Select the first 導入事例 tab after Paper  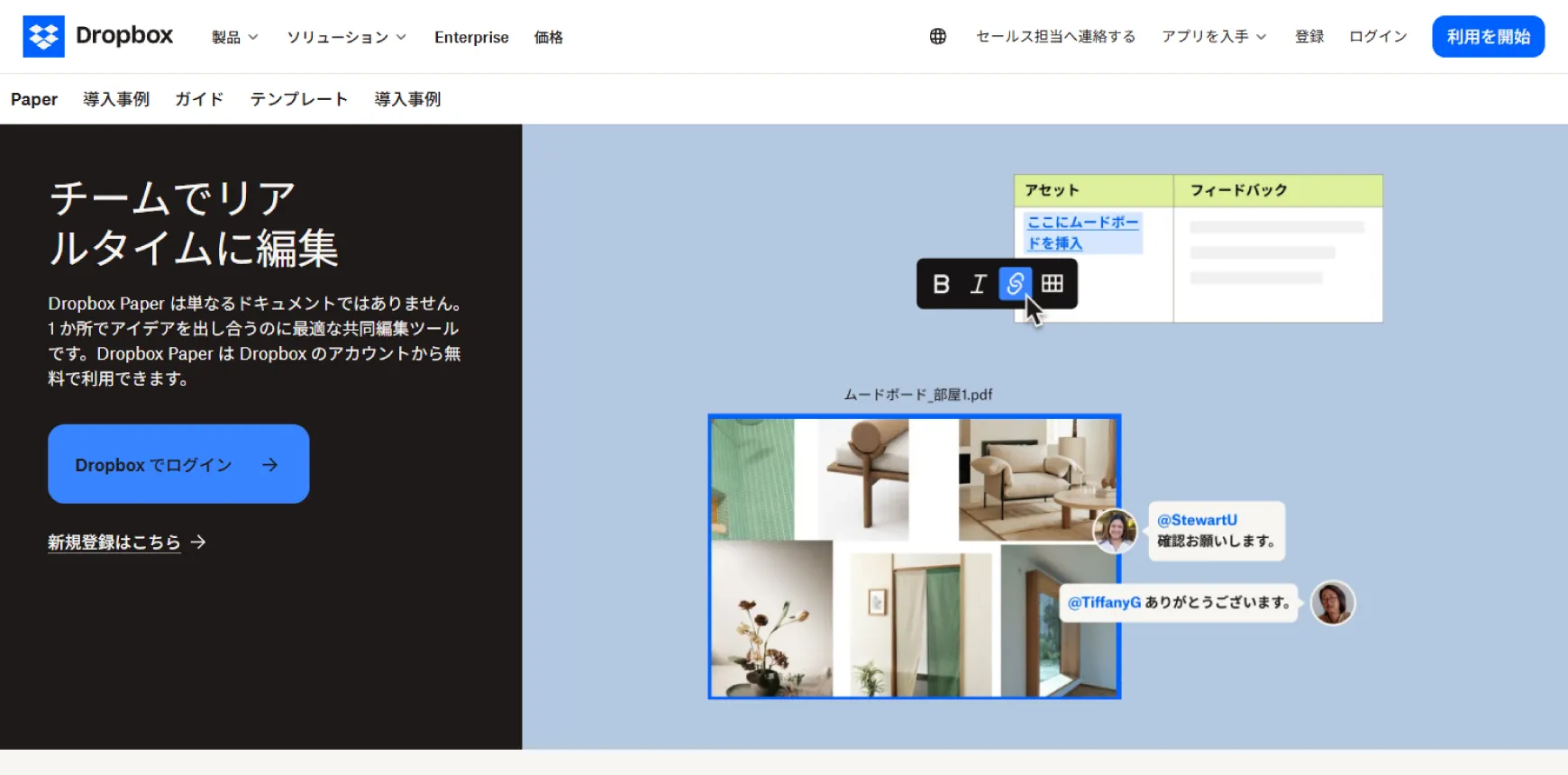[x=116, y=99]
